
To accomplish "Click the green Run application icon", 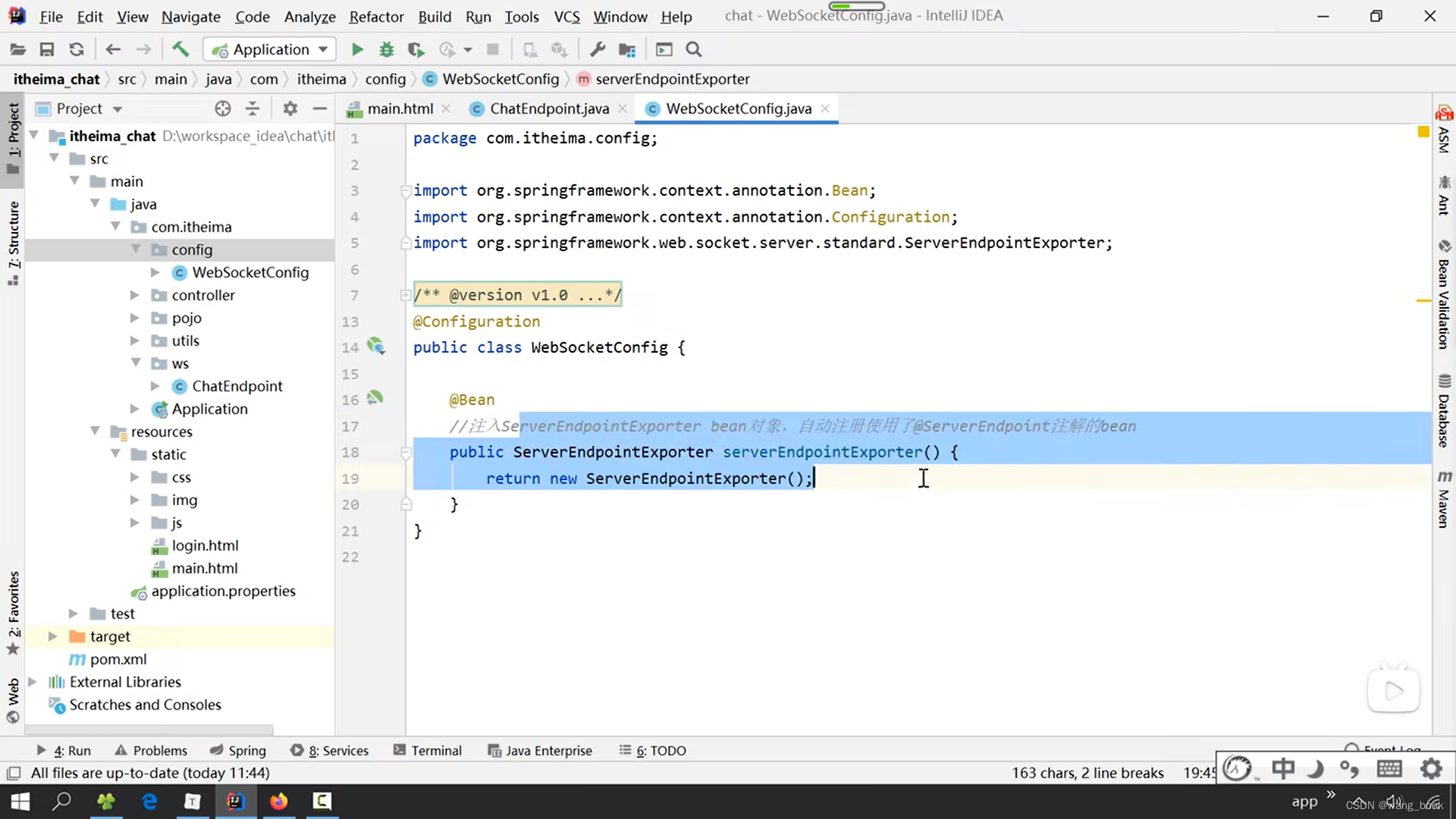I will (x=357, y=49).
